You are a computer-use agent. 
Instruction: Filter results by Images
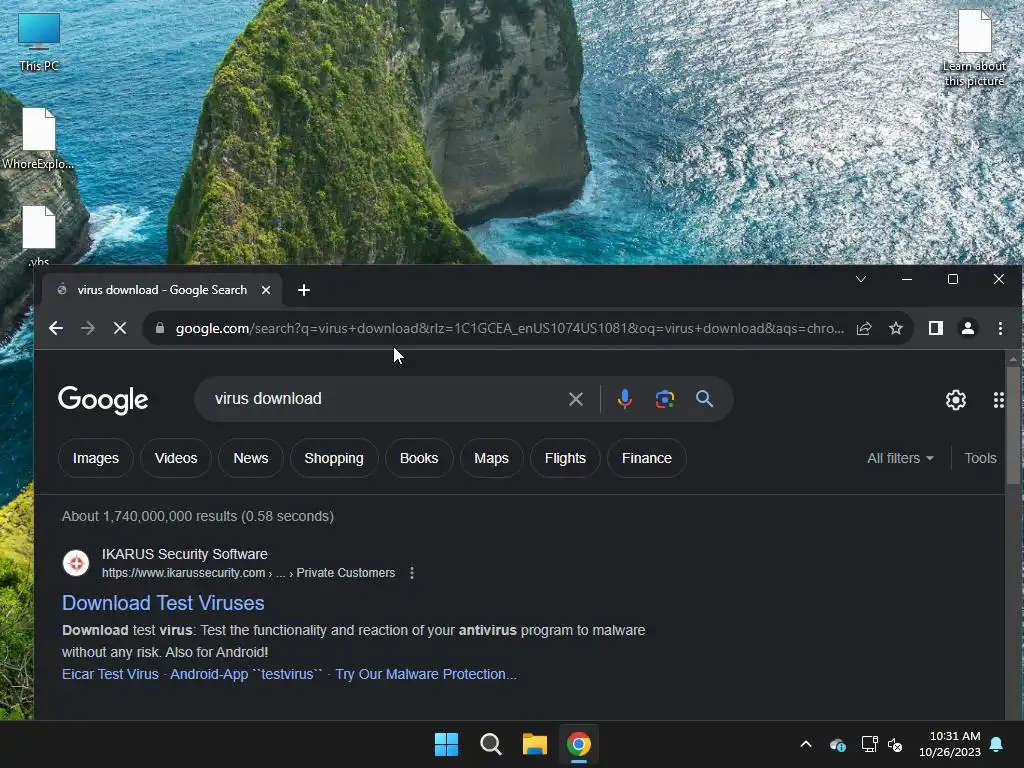(95, 458)
